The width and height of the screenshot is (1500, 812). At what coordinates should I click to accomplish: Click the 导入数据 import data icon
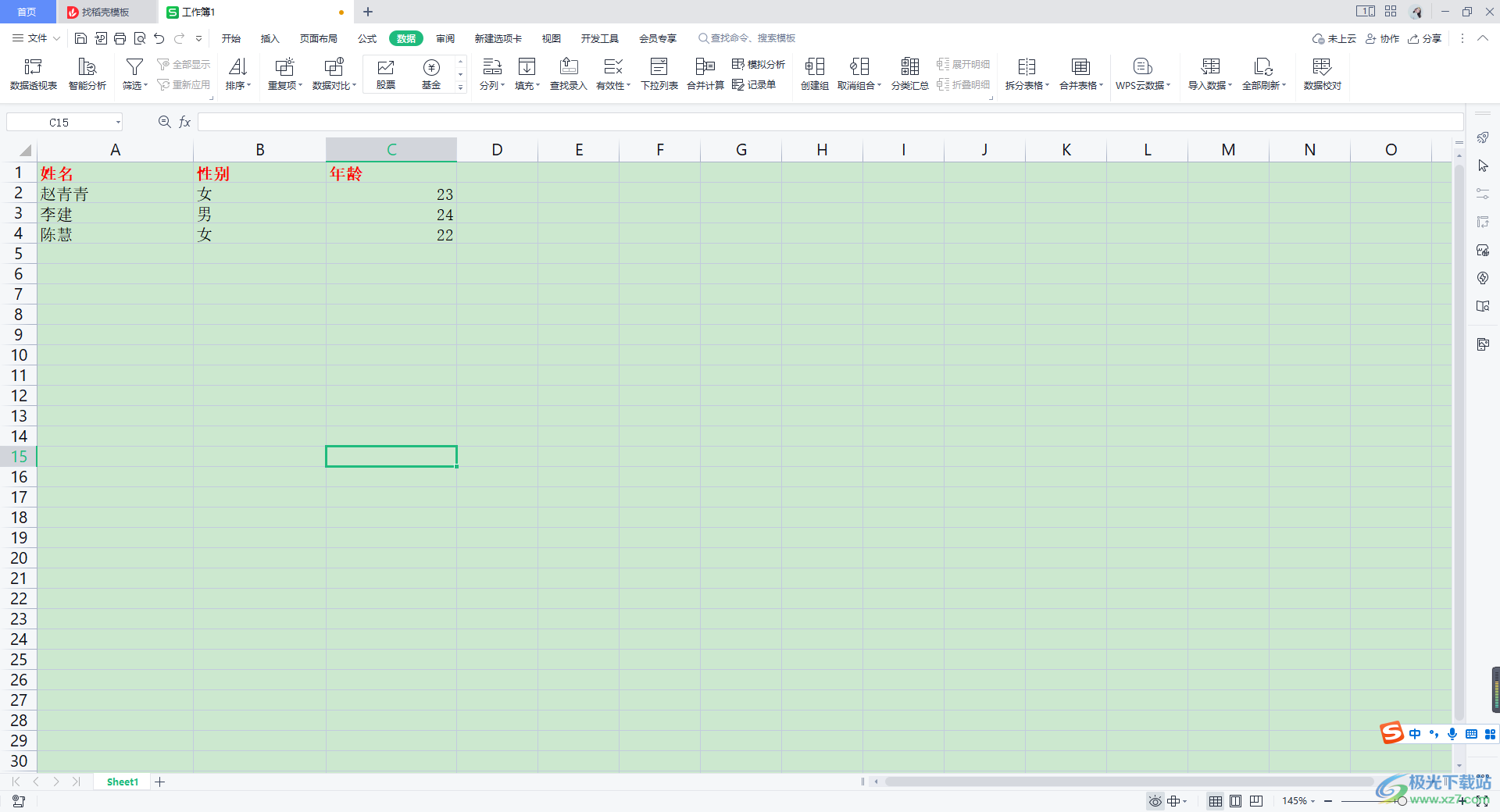[1210, 67]
